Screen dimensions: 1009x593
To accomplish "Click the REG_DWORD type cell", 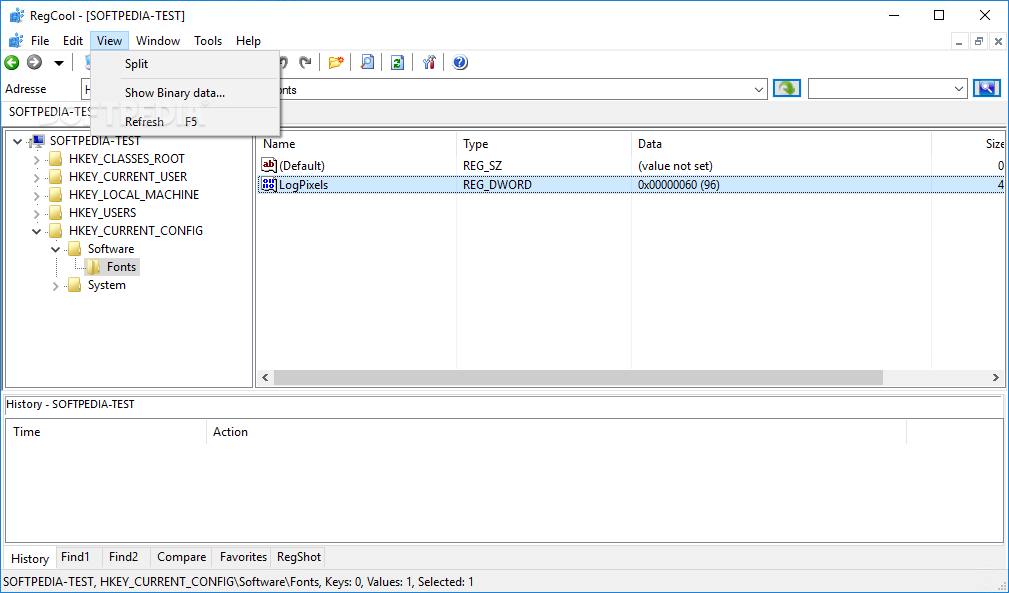I will [x=497, y=185].
